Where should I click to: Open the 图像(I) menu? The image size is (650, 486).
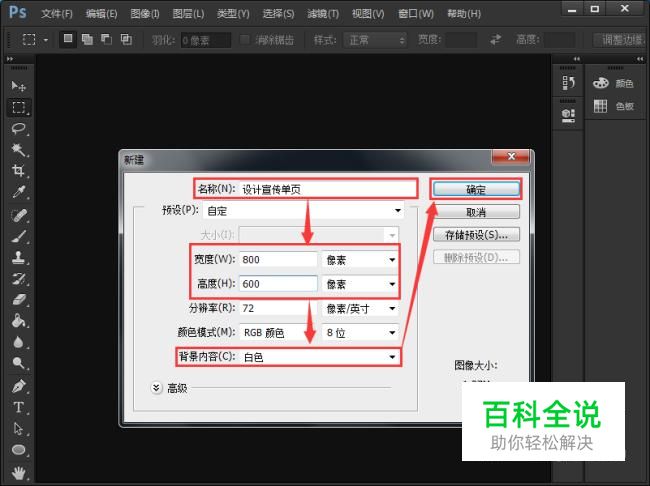click(145, 14)
